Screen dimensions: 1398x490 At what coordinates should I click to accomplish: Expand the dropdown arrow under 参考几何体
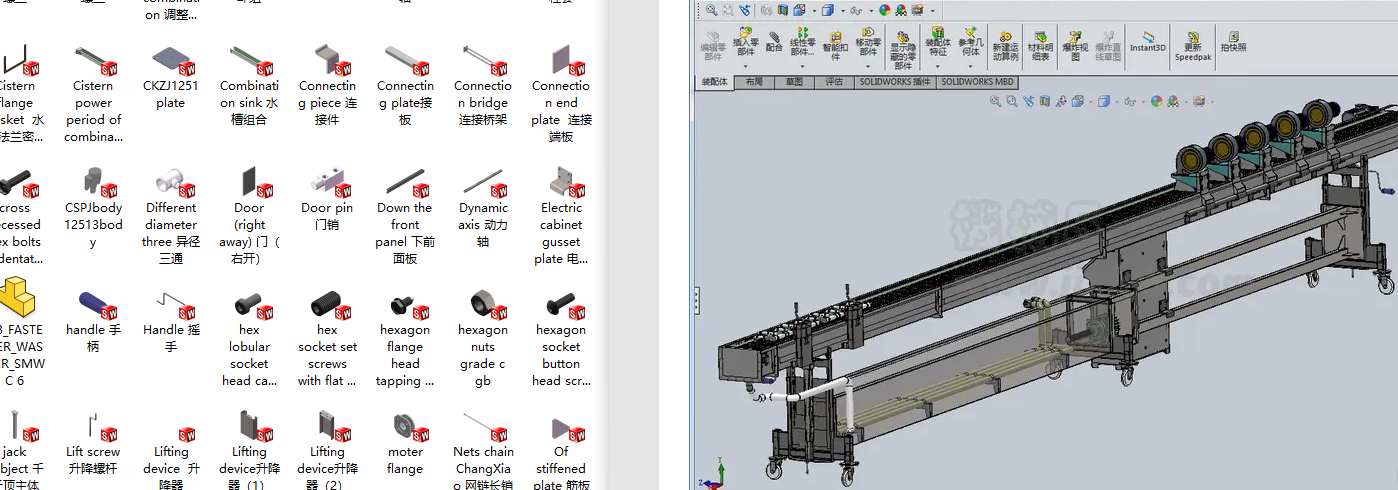[970, 66]
